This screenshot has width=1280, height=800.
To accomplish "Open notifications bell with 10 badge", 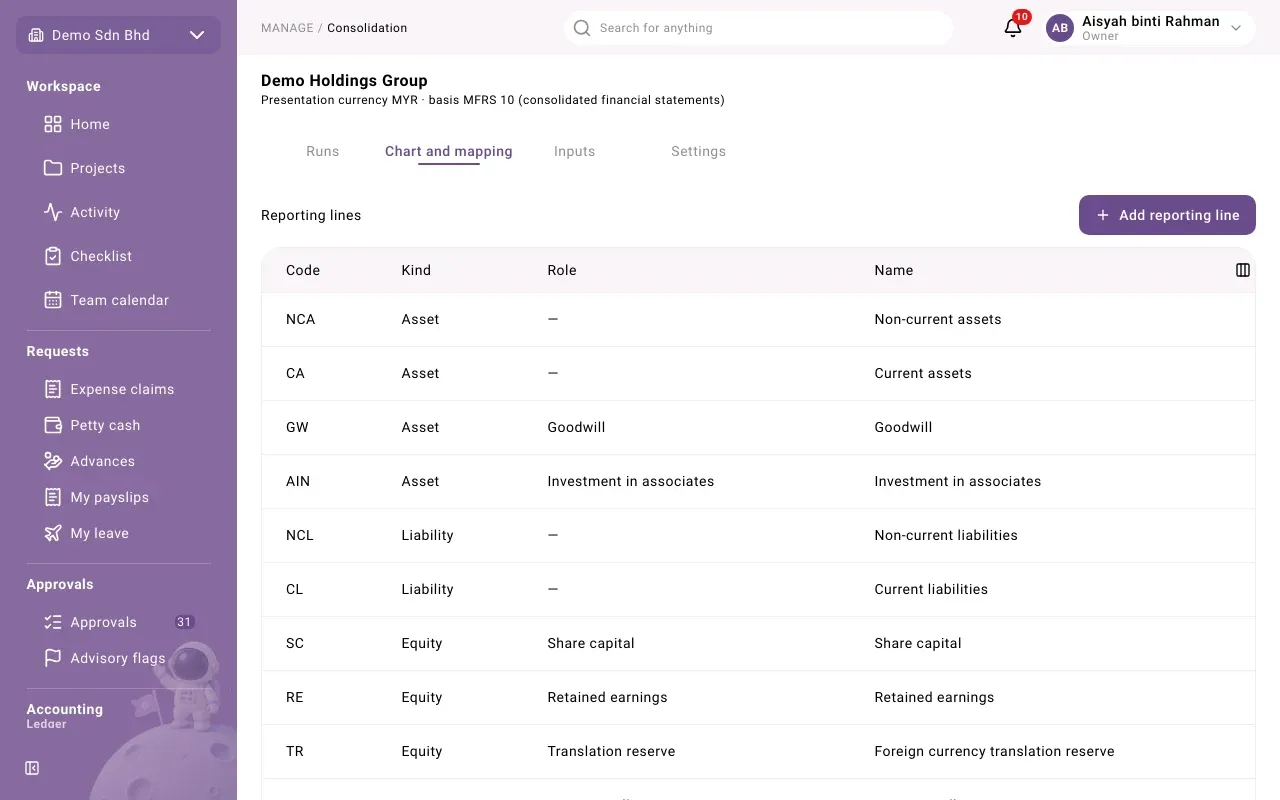I will [x=1013, y=28].
